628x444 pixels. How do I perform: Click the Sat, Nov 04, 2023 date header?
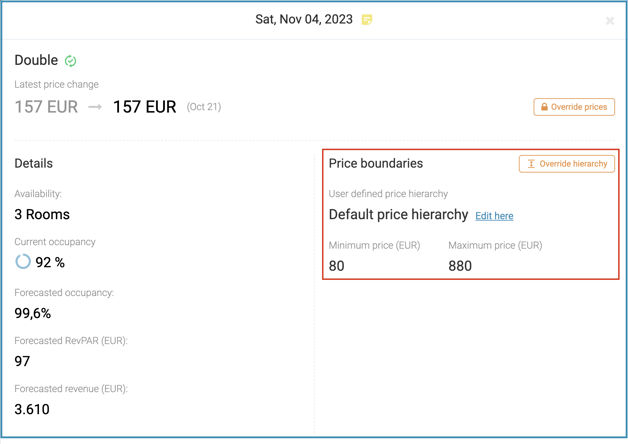(304, 19)
